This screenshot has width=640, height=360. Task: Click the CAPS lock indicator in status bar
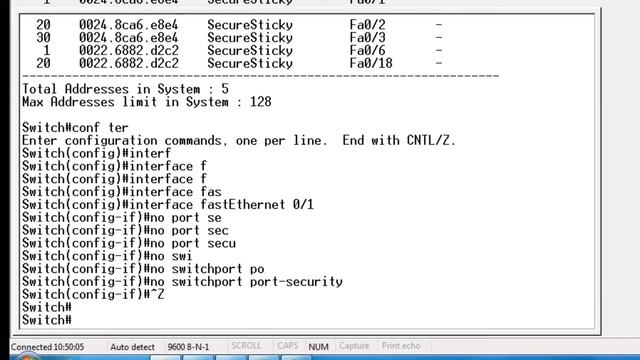[287, 346]
